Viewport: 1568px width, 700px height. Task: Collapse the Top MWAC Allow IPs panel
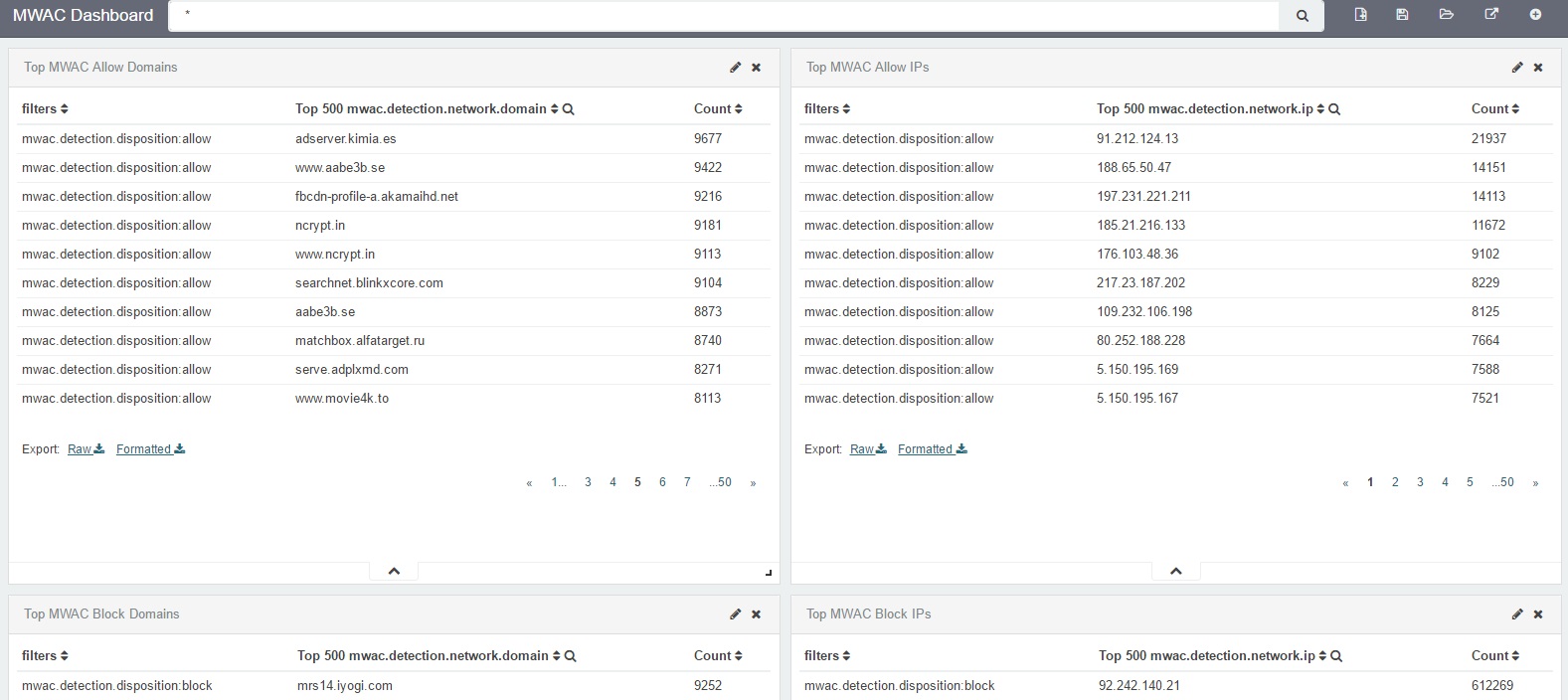[1175, 571]
